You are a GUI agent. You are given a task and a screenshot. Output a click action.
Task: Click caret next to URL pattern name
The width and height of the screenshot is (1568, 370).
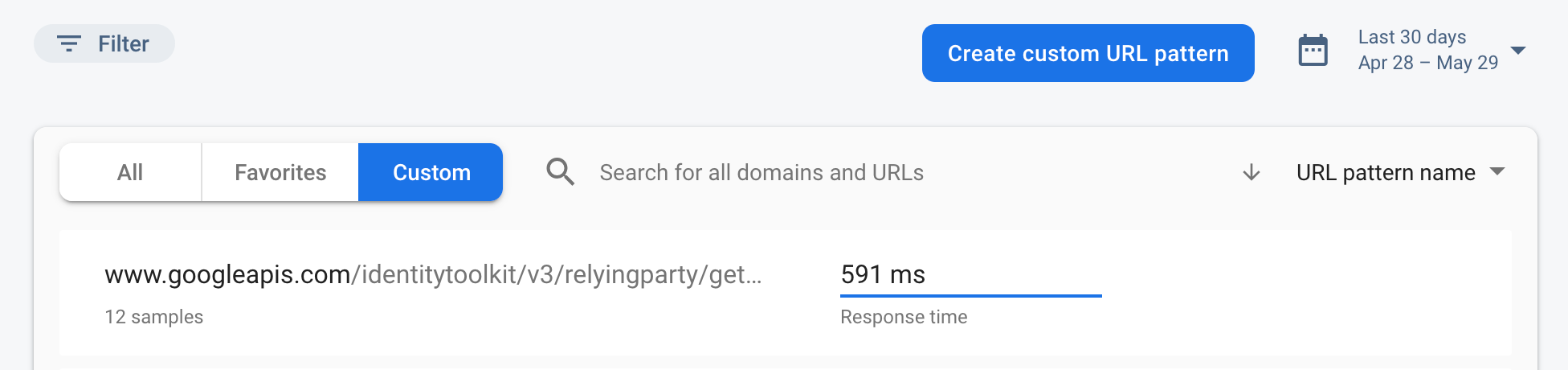click(1497, 171)
